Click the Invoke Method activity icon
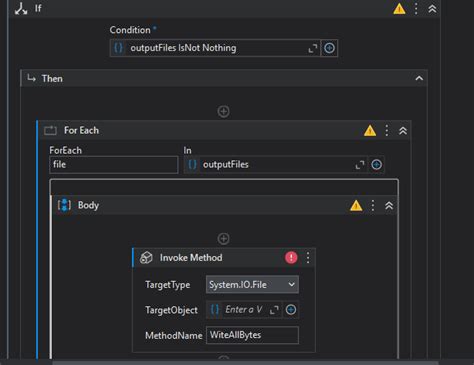Screen dimensions: 474x365 (x=146, y=258)
